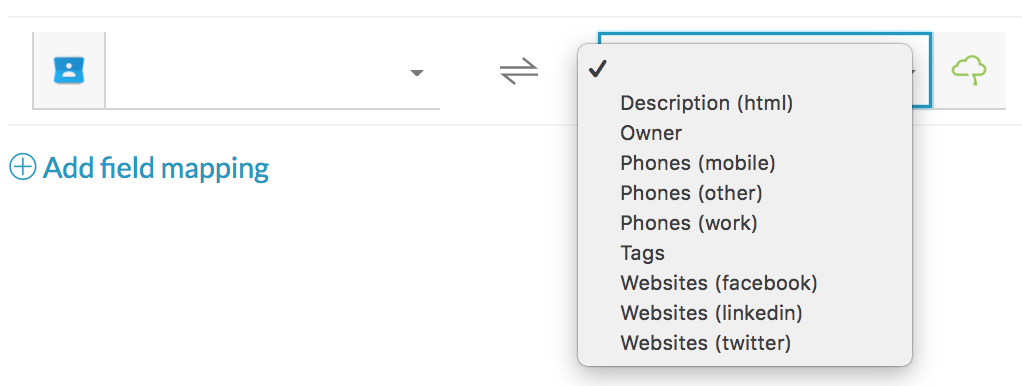The image size is (1022, 386).
Task: Choose Description (html) from the list
Action: 707,103
